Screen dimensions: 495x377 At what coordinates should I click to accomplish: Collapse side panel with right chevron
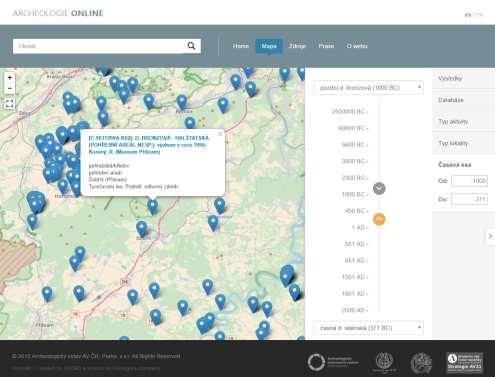[x=490, y=236]
